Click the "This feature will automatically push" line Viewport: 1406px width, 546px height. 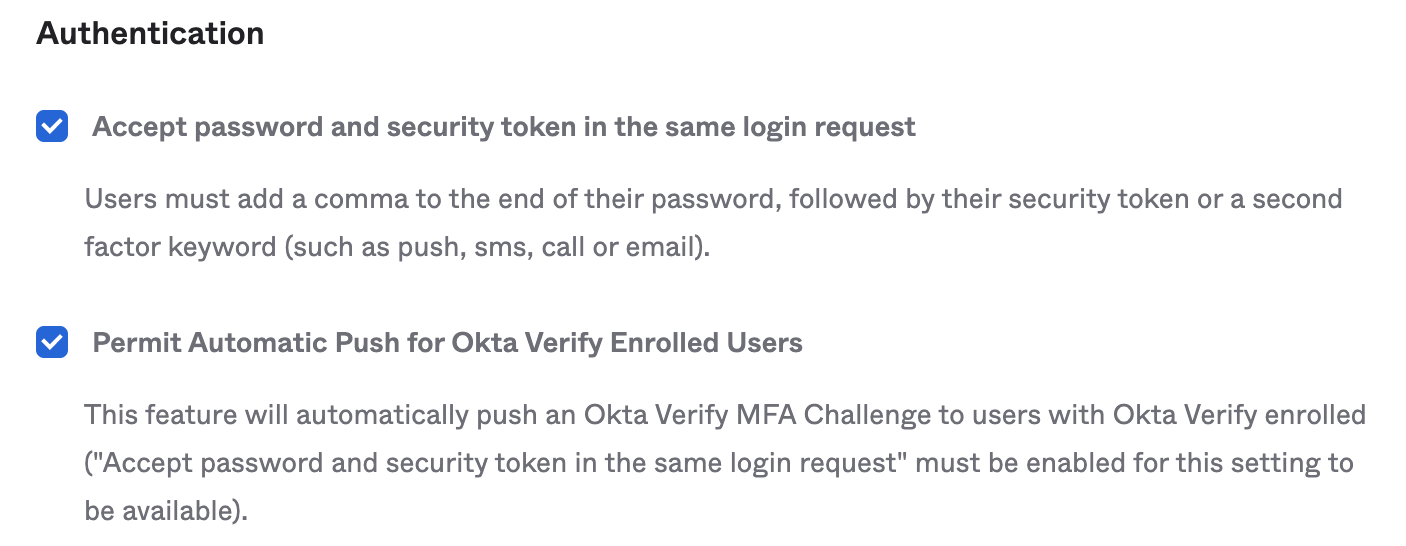(x=724, y=414)
